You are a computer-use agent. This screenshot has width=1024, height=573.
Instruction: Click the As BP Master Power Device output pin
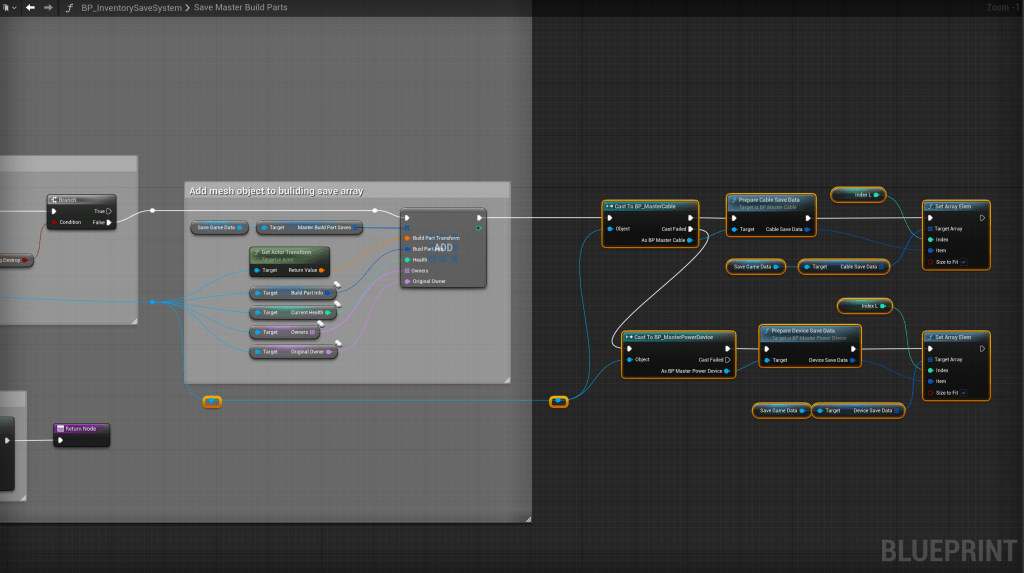pyautogui.click(x=727, y=371)
